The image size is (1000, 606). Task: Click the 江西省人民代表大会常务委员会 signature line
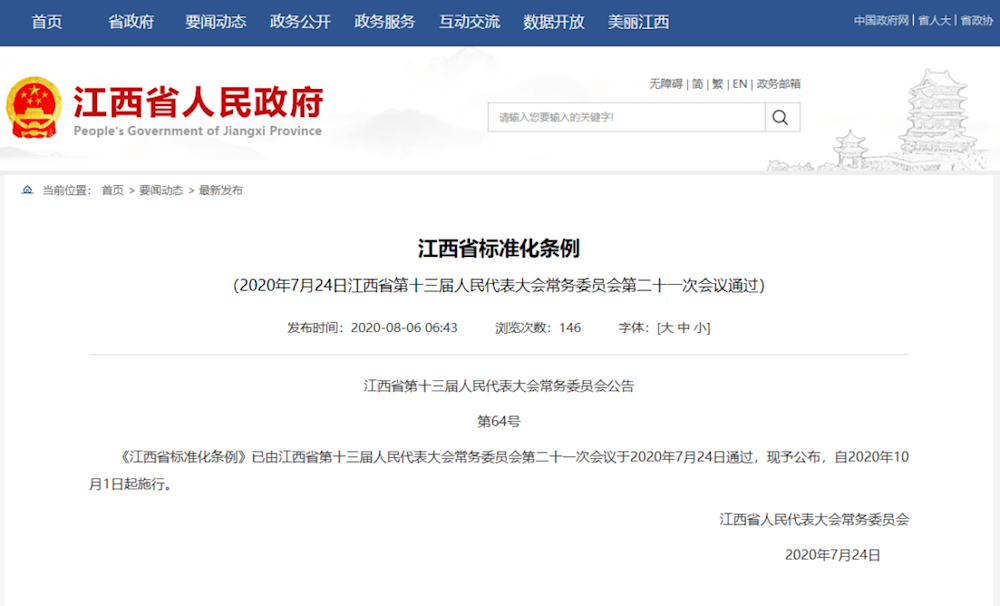coord(814,520)
